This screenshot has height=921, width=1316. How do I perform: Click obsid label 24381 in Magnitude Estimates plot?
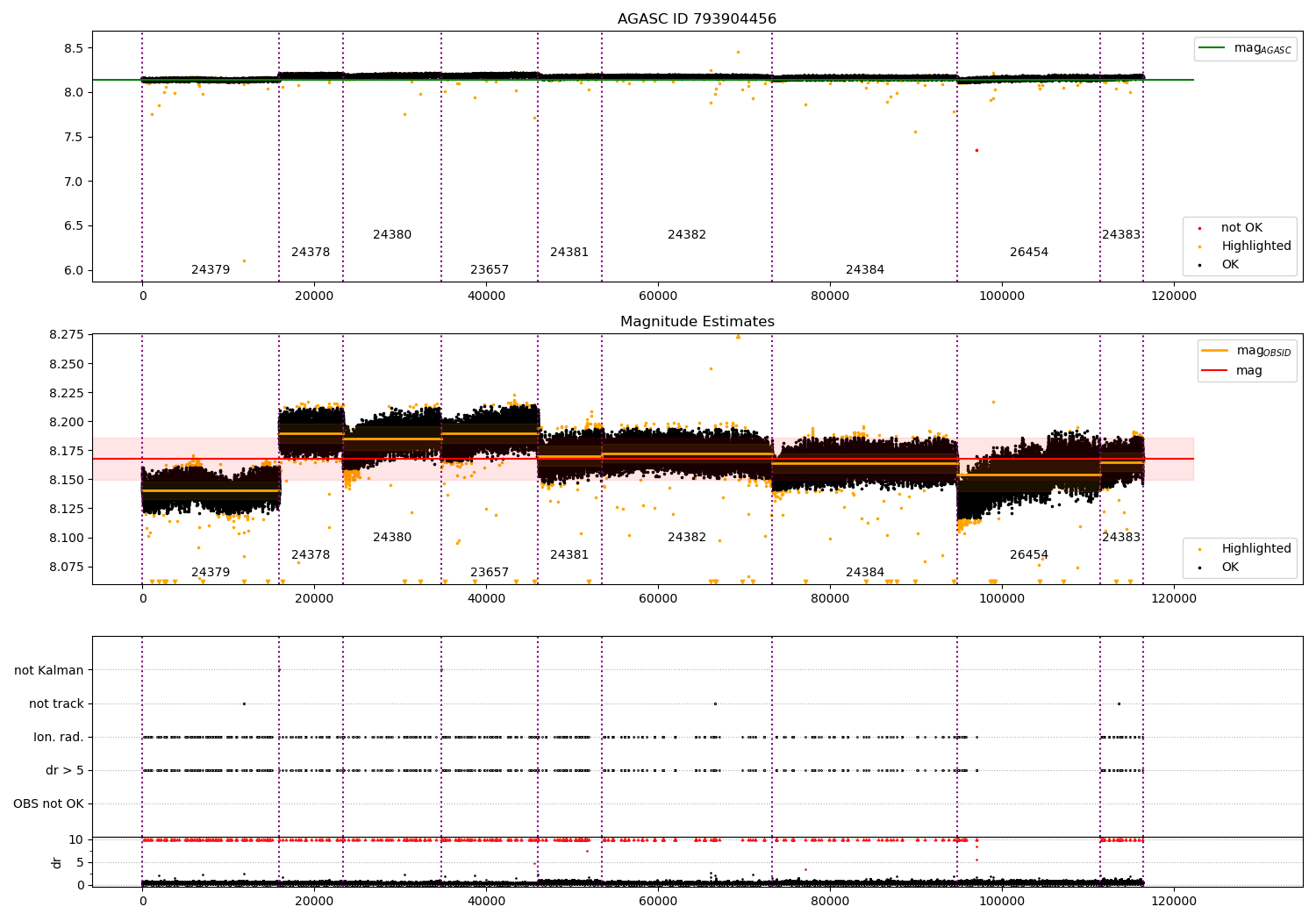(569, 555)
